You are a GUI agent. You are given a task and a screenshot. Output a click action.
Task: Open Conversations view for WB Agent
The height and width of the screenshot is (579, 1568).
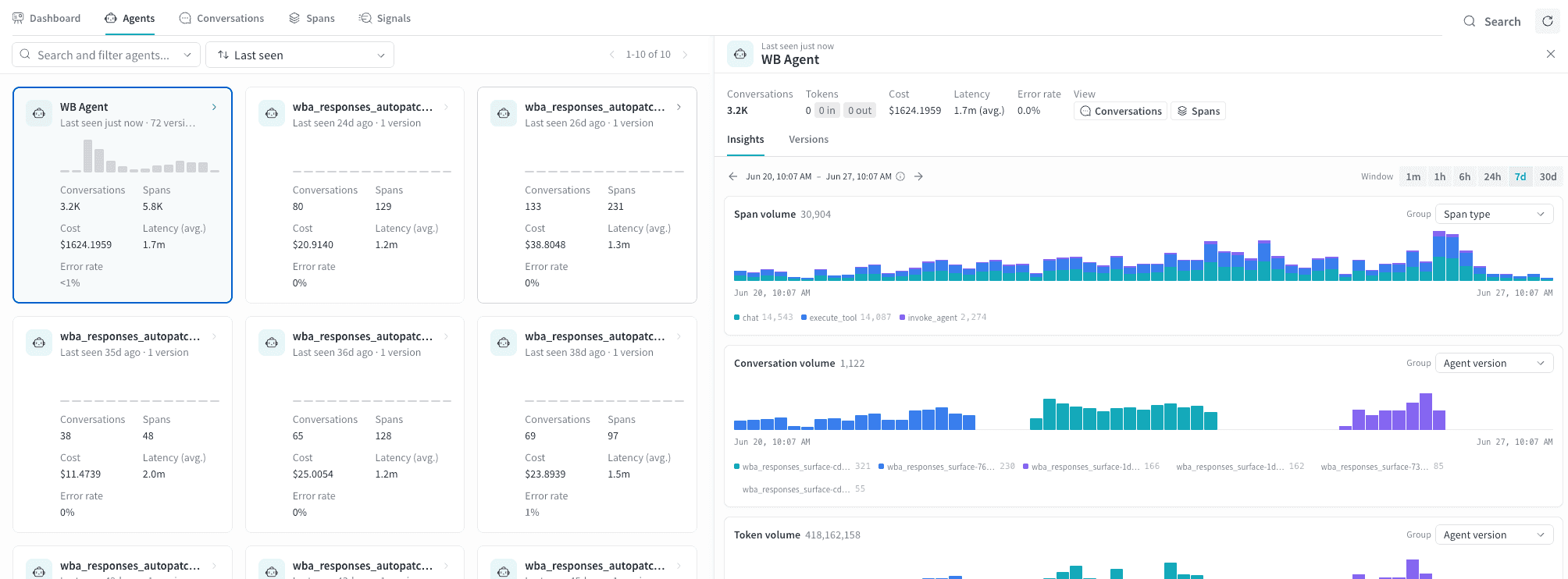(1121, 111)
